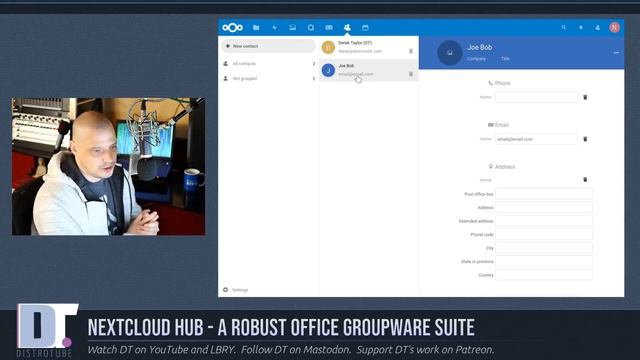Click the Company field

tap(476, 59)
